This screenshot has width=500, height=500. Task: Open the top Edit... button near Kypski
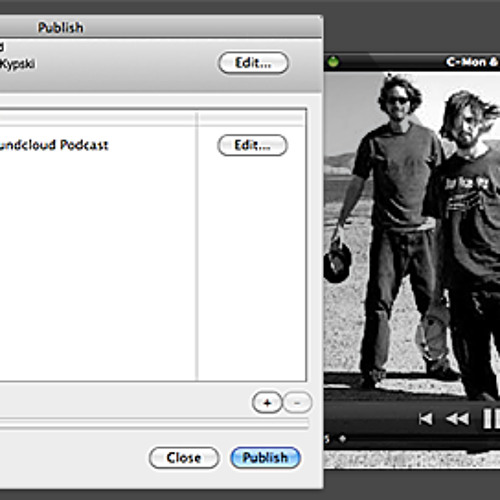click(x=253, y=63)
